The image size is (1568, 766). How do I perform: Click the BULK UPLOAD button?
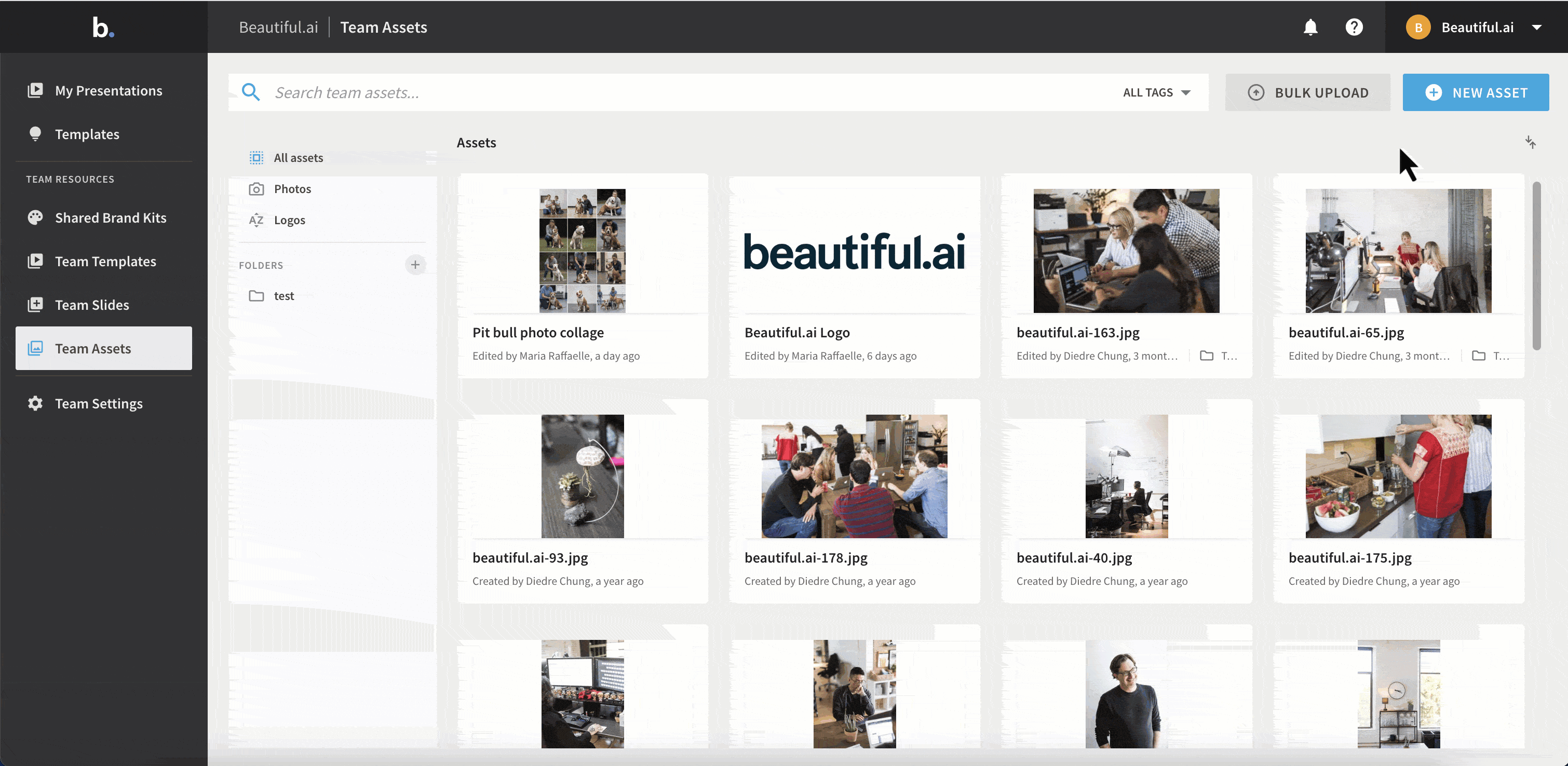click(1307, 92)
